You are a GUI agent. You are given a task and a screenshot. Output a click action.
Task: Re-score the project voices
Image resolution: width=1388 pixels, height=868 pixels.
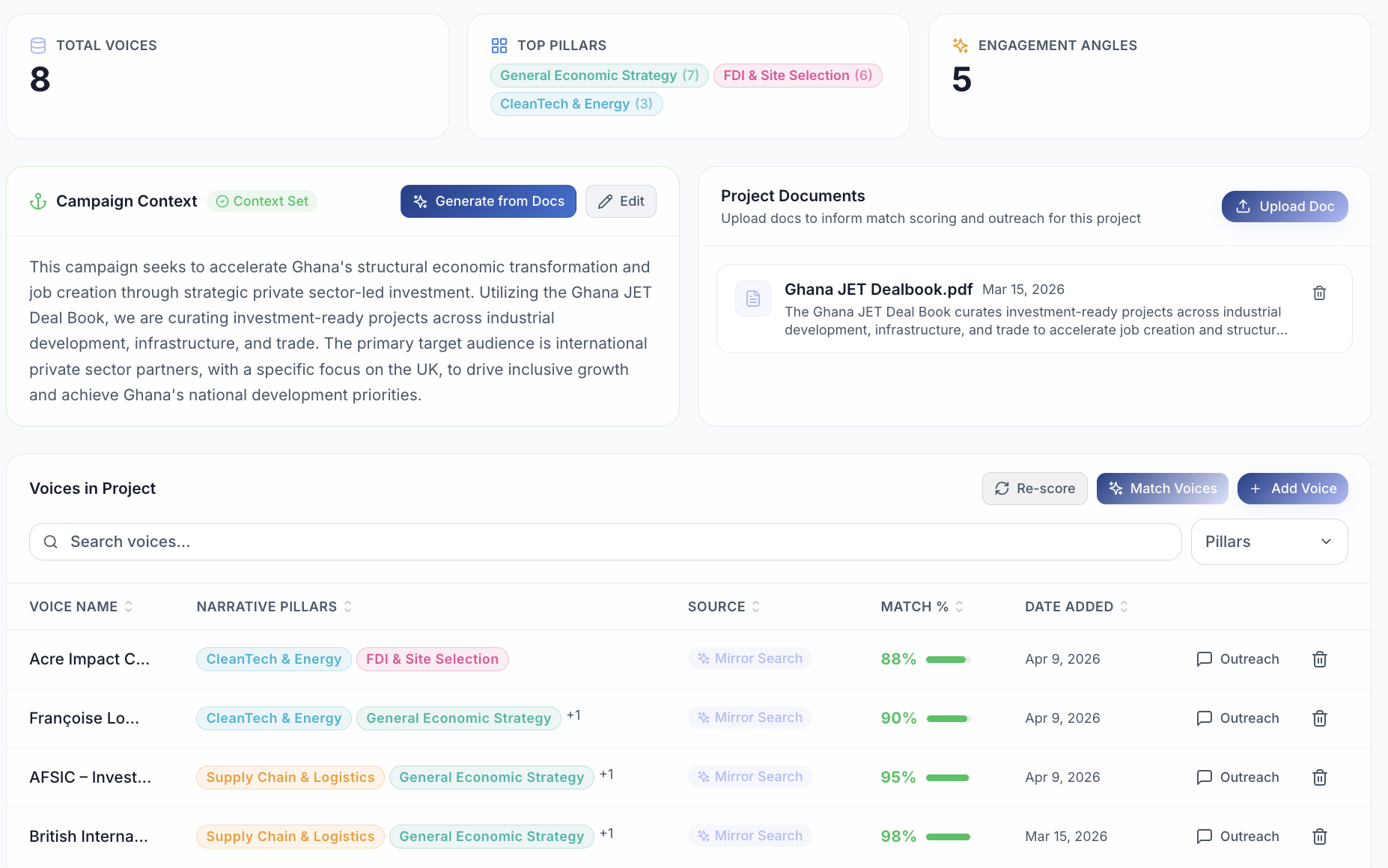1035,489
